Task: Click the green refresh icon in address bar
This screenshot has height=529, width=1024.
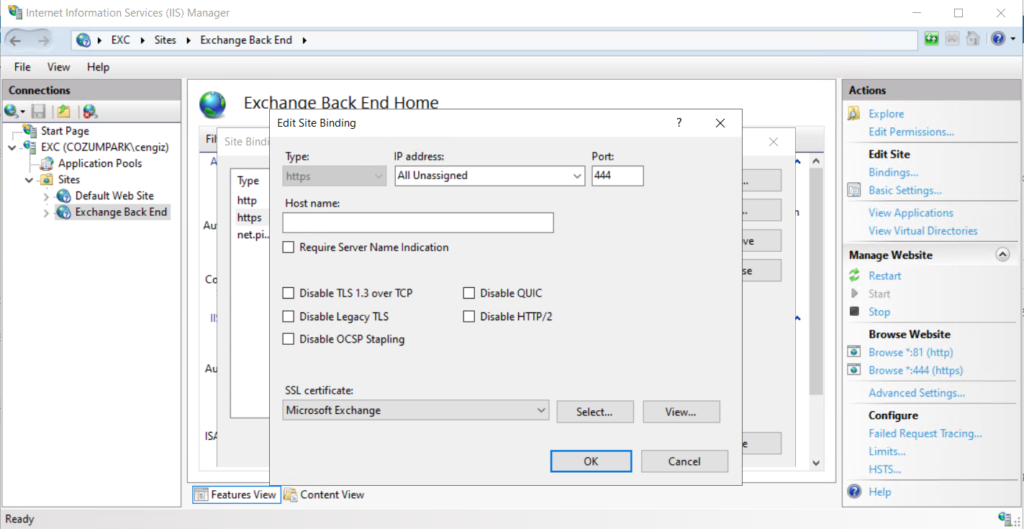Action: click(x=932, y=39)
